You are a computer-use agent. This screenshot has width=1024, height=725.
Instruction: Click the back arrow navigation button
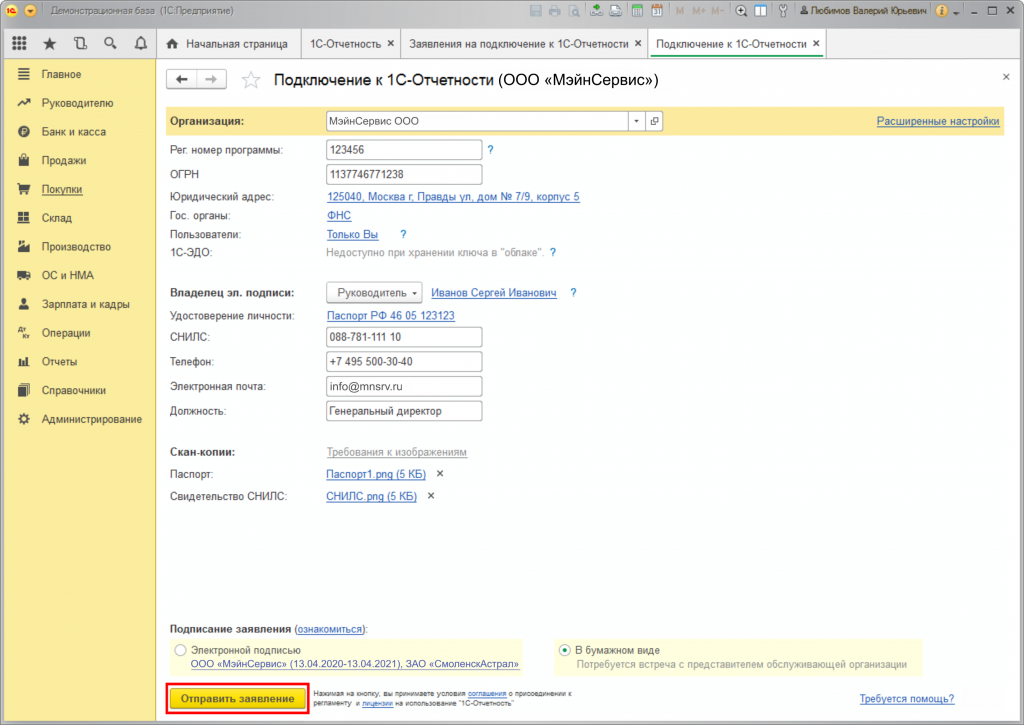pyautogui.click(x=182, y=80)
